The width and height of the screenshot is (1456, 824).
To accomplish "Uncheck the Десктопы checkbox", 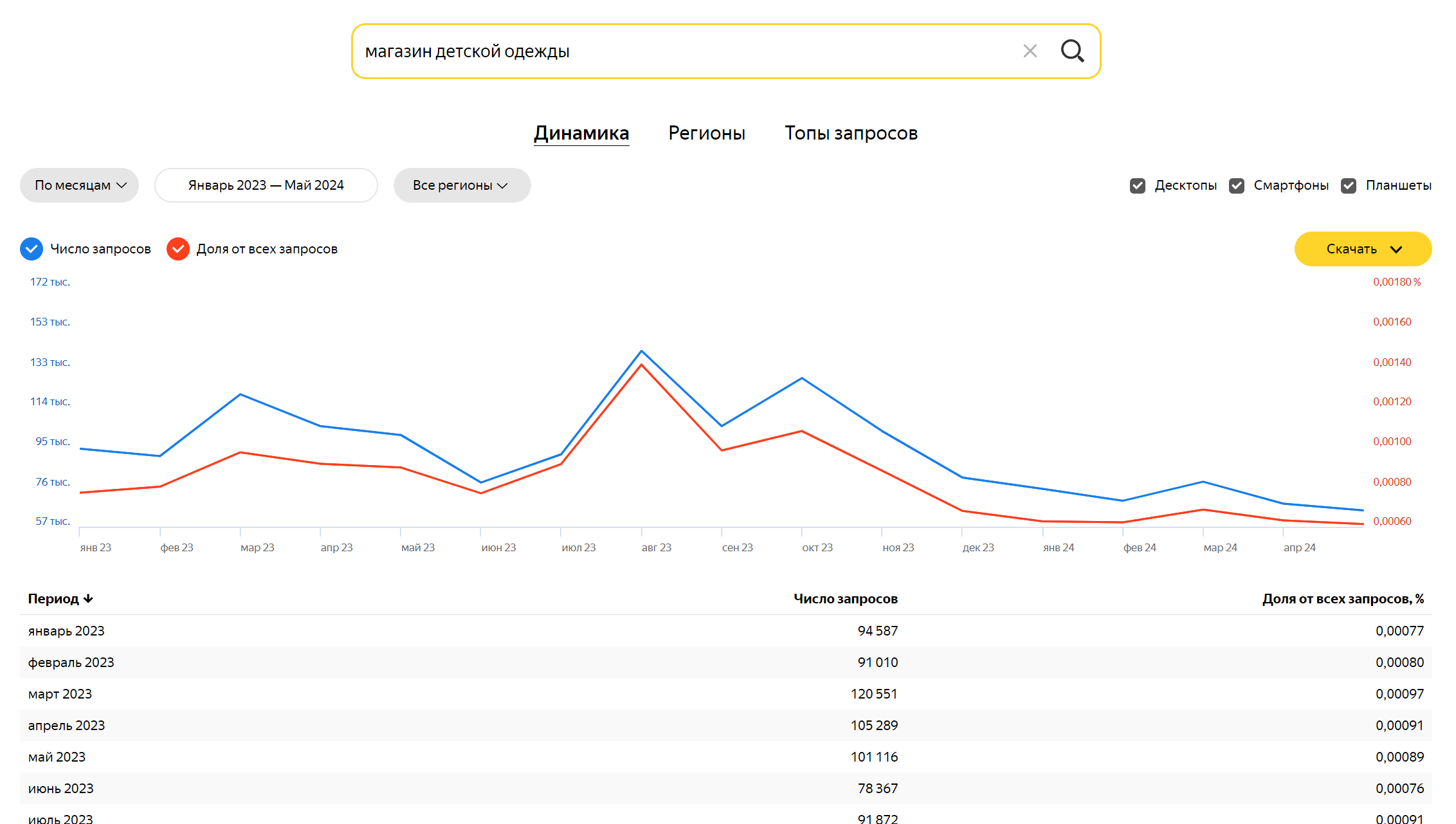I will pos(1138,186).
